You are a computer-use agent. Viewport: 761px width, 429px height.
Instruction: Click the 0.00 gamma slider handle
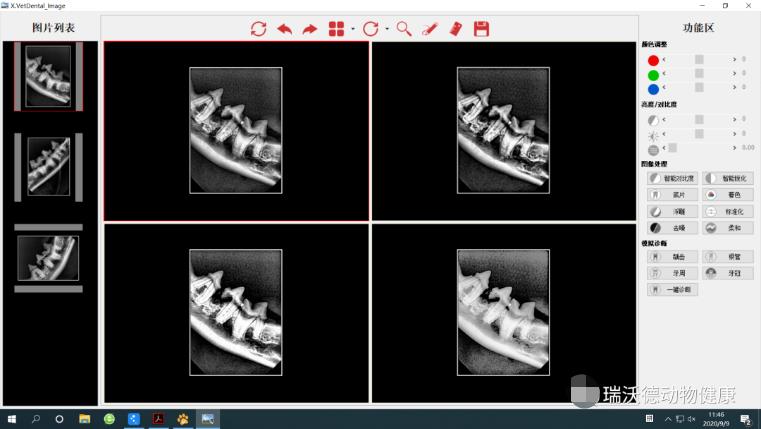click(673, 148)
